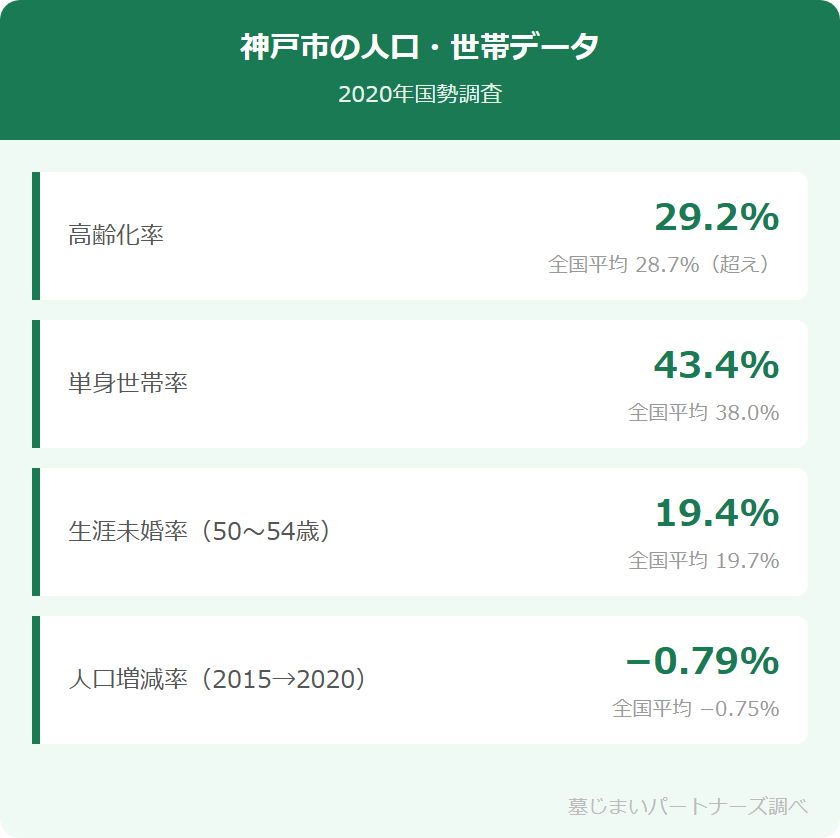The width and height of the screenshot is (840, 838).
Task: Click the 全国平均 −0.75% comparison text
Action: pyautogui.click(x=695, y=709)
